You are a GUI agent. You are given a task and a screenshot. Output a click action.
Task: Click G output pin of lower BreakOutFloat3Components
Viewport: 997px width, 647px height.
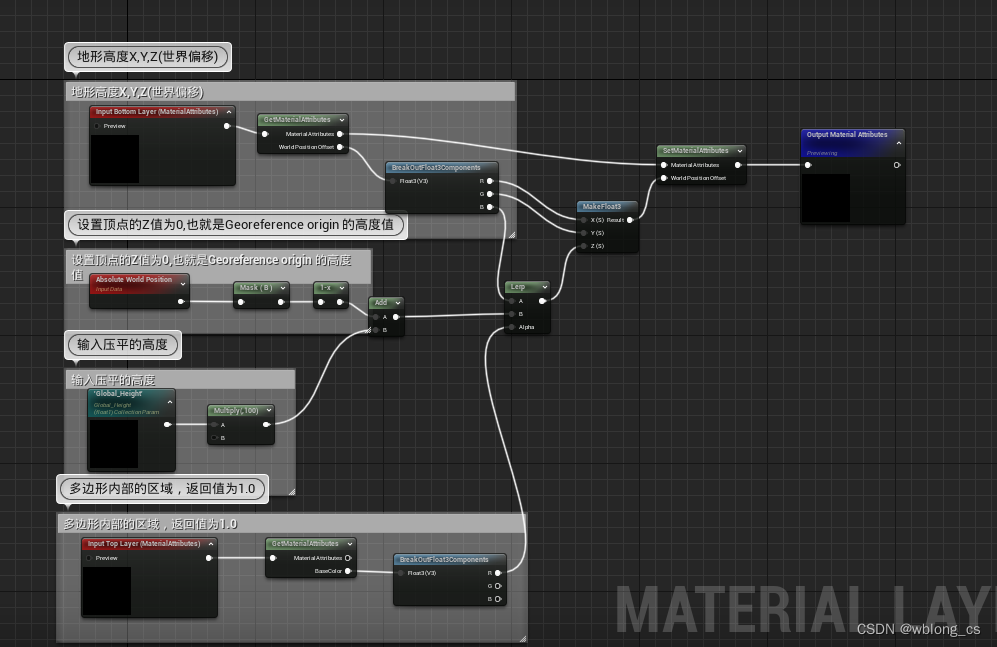click(x=498, y=586)
